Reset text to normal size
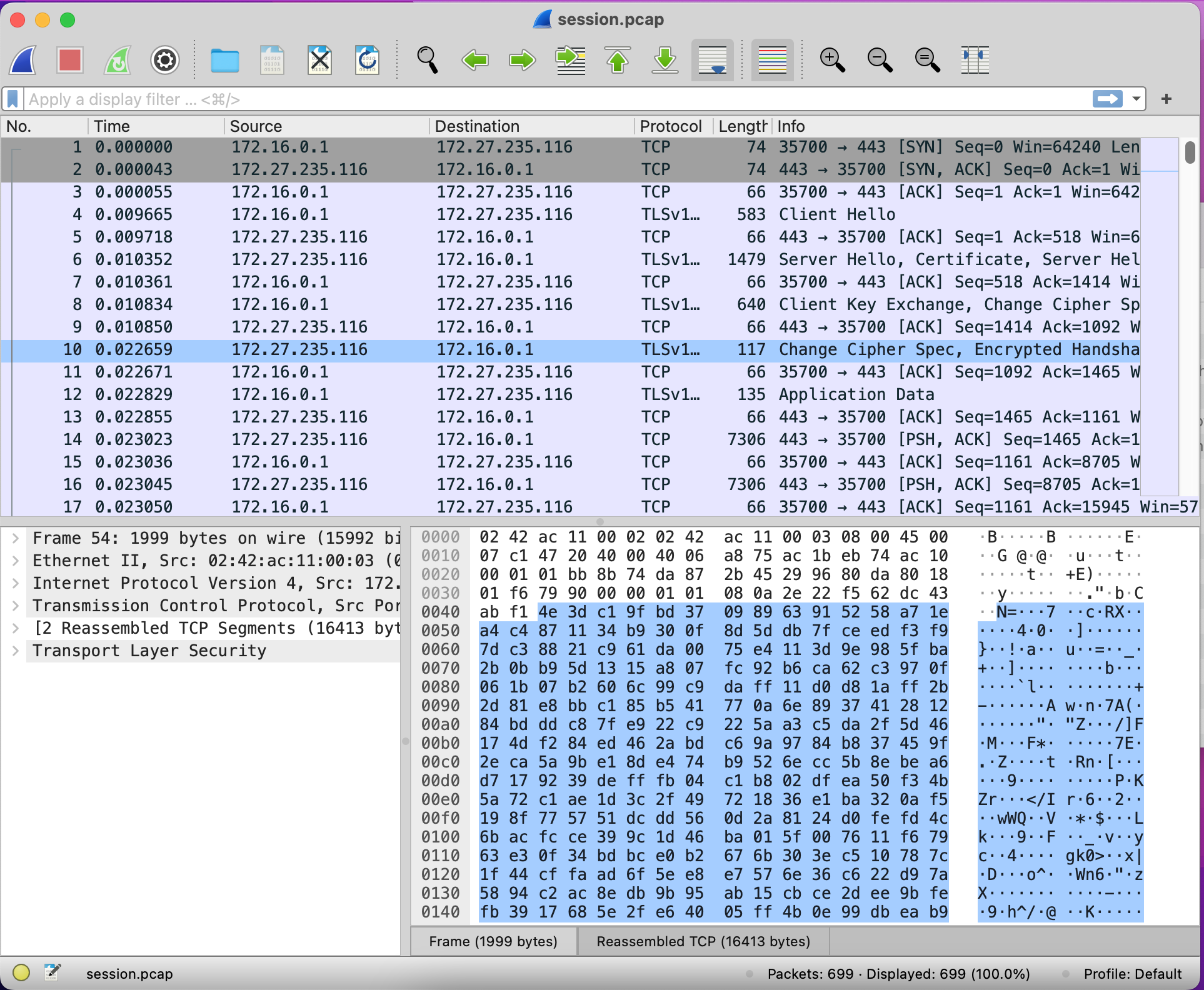The height and width of the screenshot is (990, 1204). 927,61
